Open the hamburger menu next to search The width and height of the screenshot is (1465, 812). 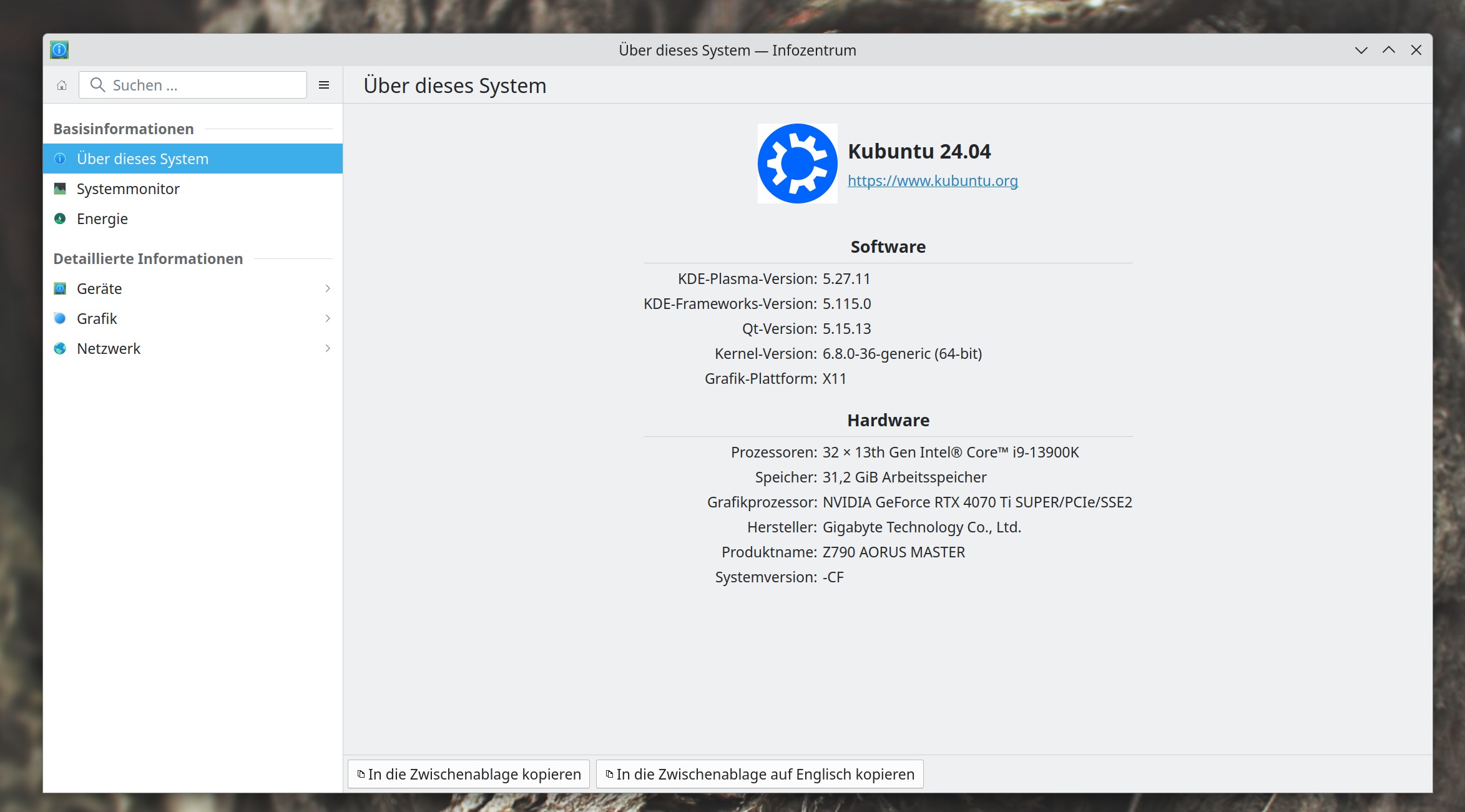click(x=324, y=86)
